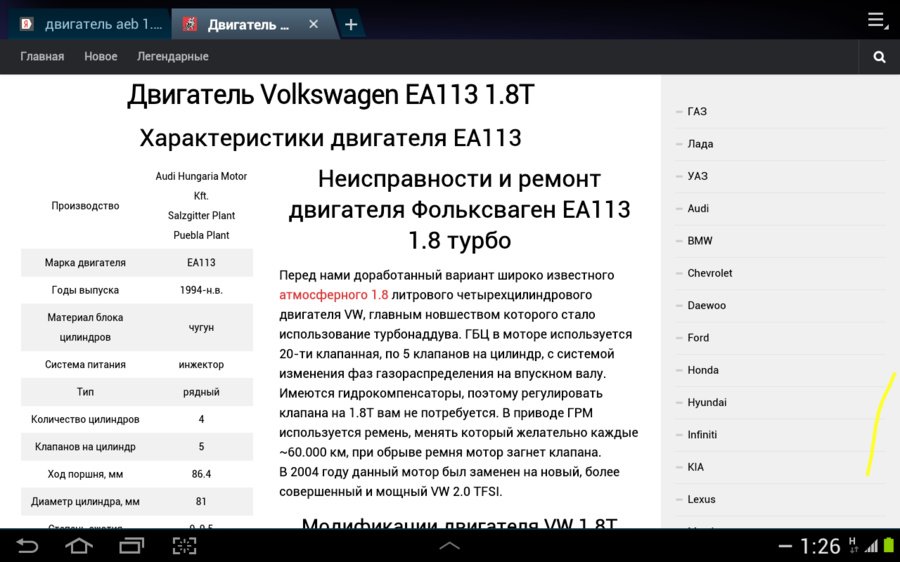Click the Марка двигателя row label

[85, 262]
